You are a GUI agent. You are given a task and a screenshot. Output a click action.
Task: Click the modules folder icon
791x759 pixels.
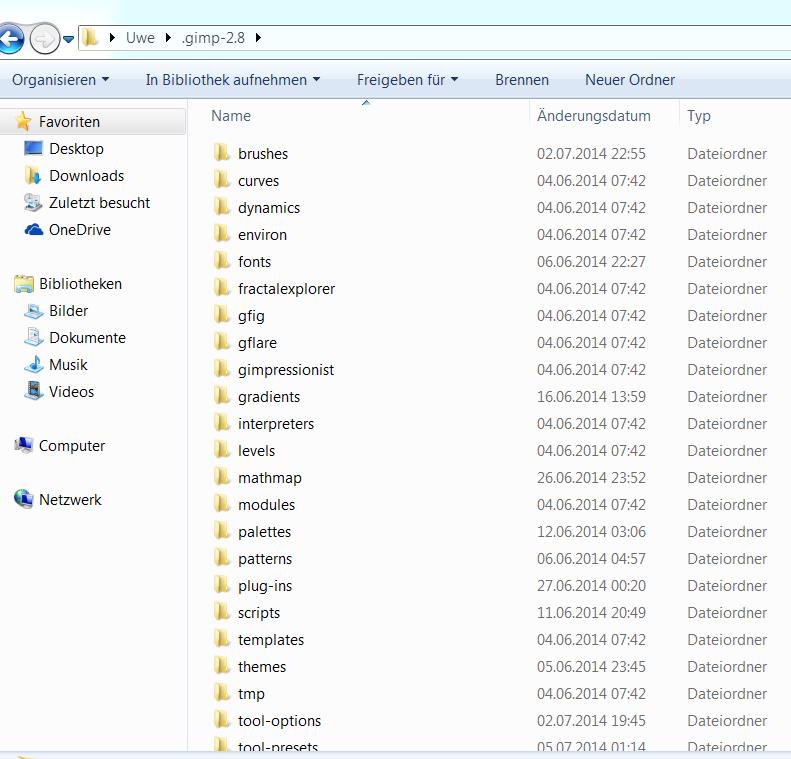coord(221,504)
